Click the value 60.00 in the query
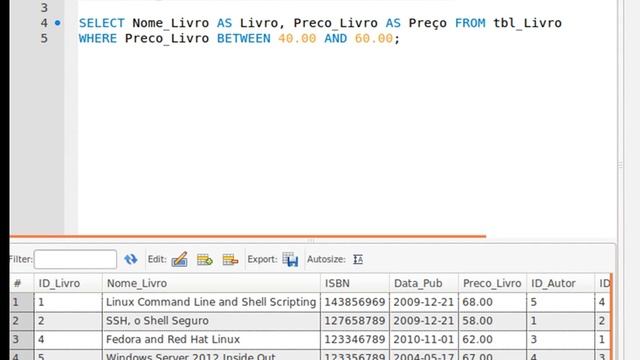The image size is (640, 360). click(x=374, y=38)
